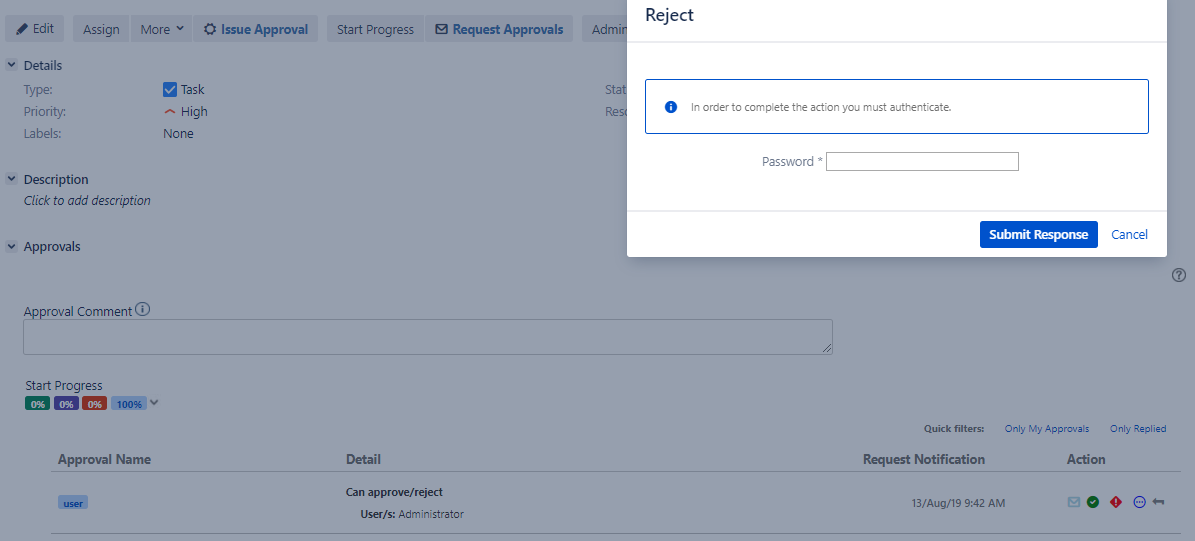The width and height of the screenshot is (1195, 541).
Task: Click the envelope notification icon in Action
Action: pos(1074,502)
